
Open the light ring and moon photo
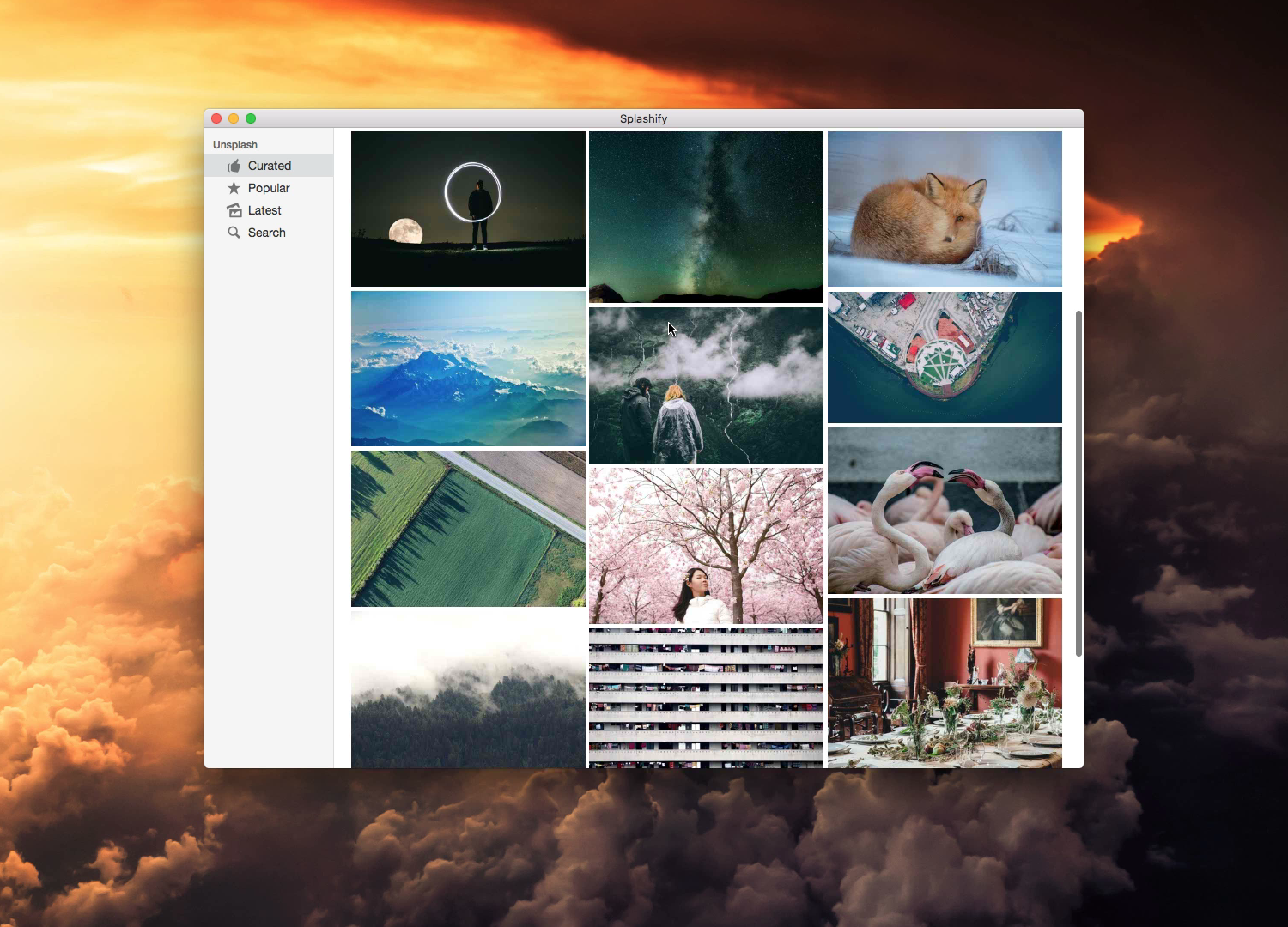pyautogui.click(x=468, y=209)
